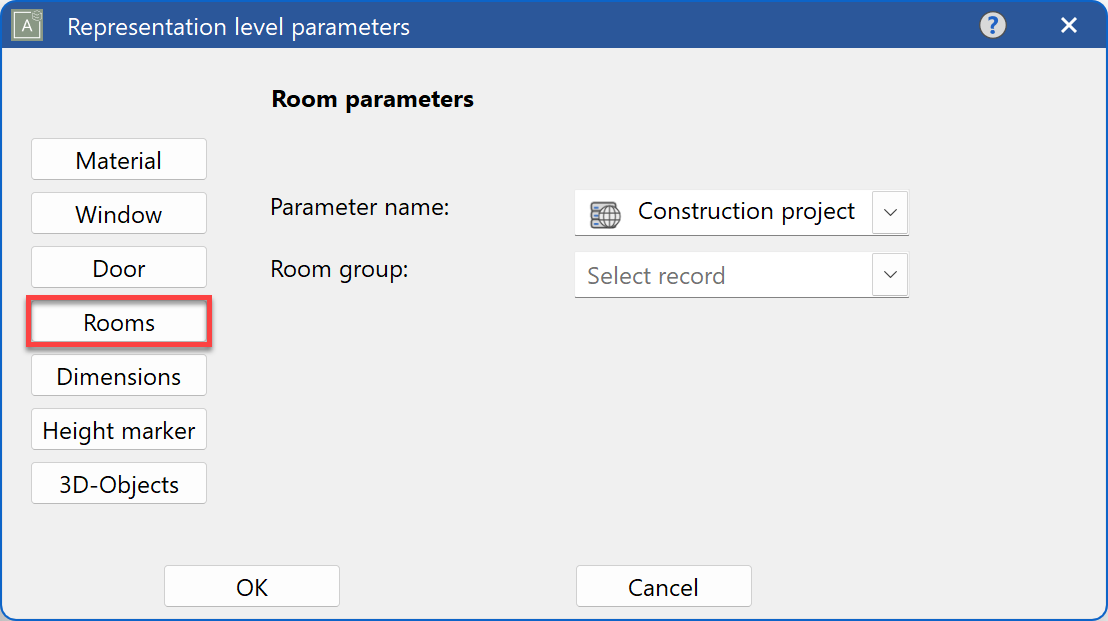The width and height of the screenshot is (1108, 621).
Task: Open the Dimensions parameters page
Action: coord(118,375)
